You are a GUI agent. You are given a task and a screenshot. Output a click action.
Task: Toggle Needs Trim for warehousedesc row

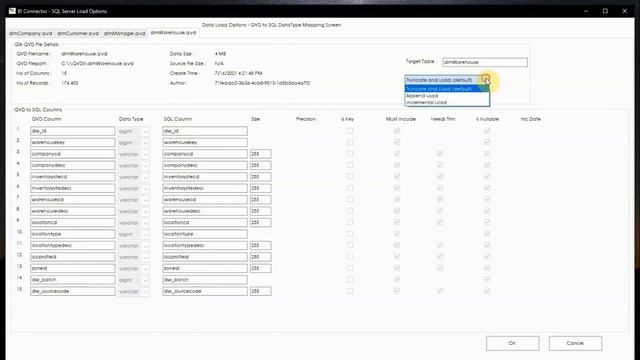[x=440, y=211]
